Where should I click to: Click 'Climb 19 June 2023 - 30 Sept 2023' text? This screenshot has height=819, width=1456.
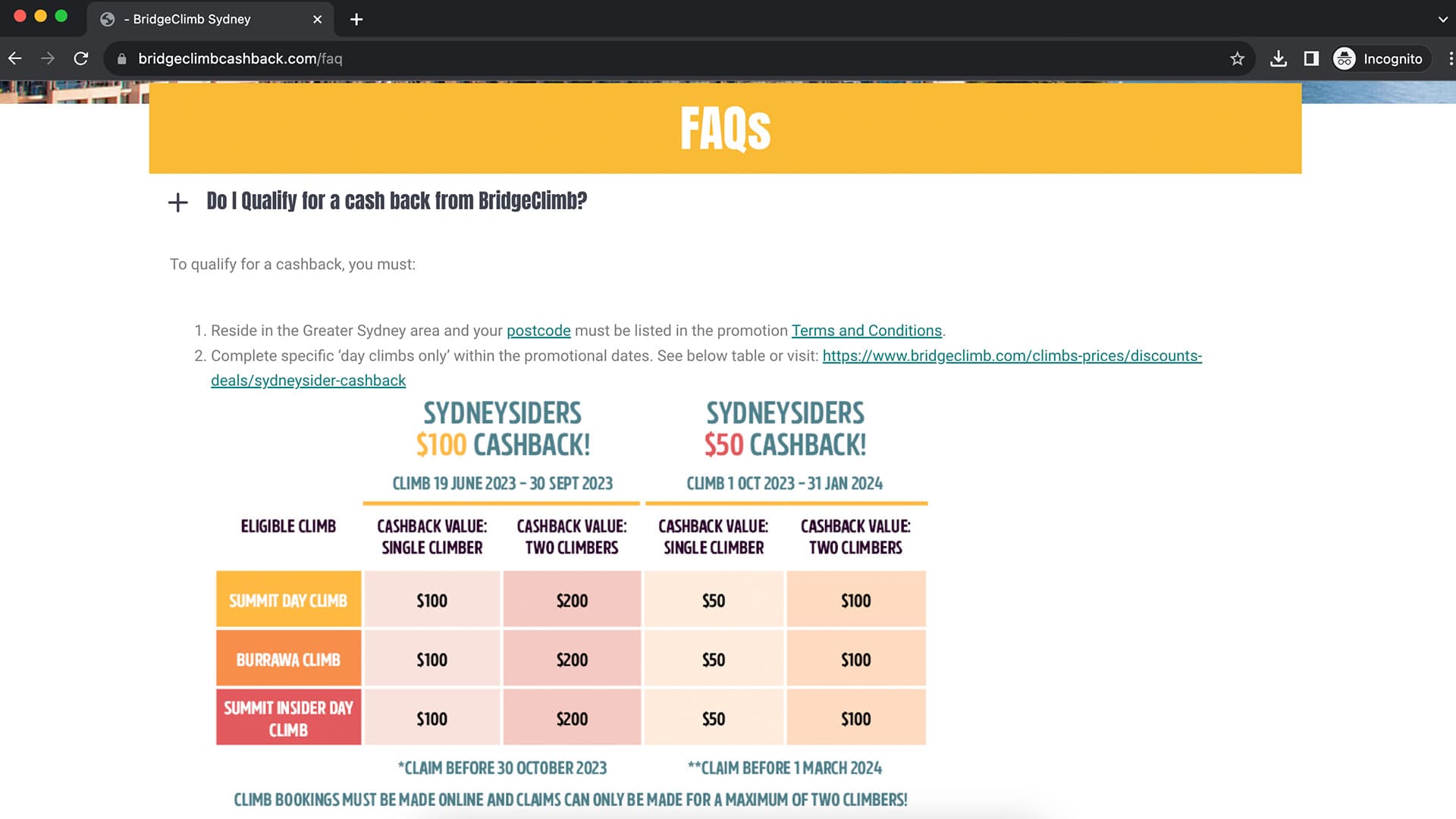pyautogui.click(x=502, y=483)
